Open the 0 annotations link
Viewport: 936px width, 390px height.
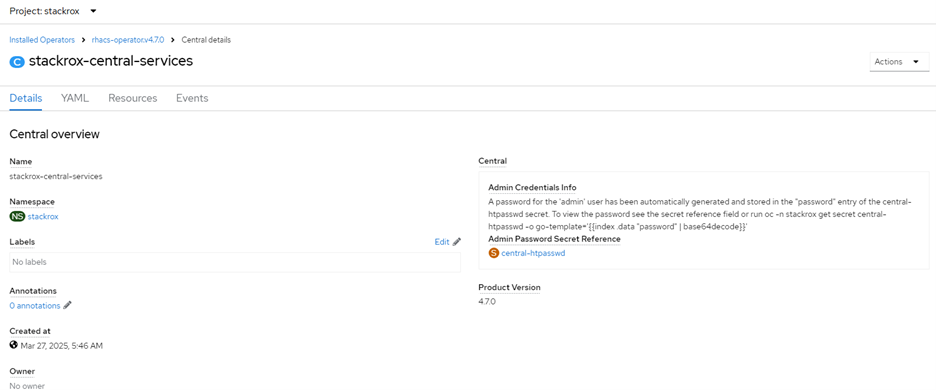click(x=35, y=306)
